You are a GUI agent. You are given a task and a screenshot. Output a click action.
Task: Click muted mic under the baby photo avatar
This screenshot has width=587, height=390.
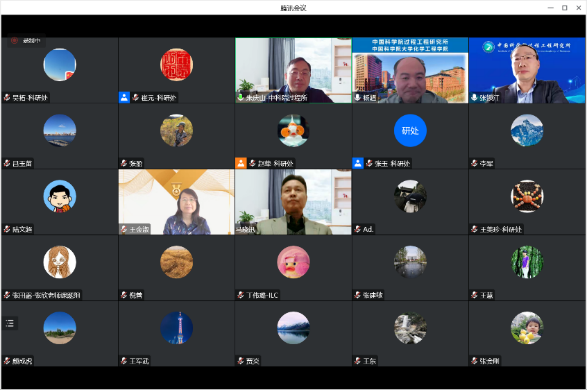pos(475,361)
